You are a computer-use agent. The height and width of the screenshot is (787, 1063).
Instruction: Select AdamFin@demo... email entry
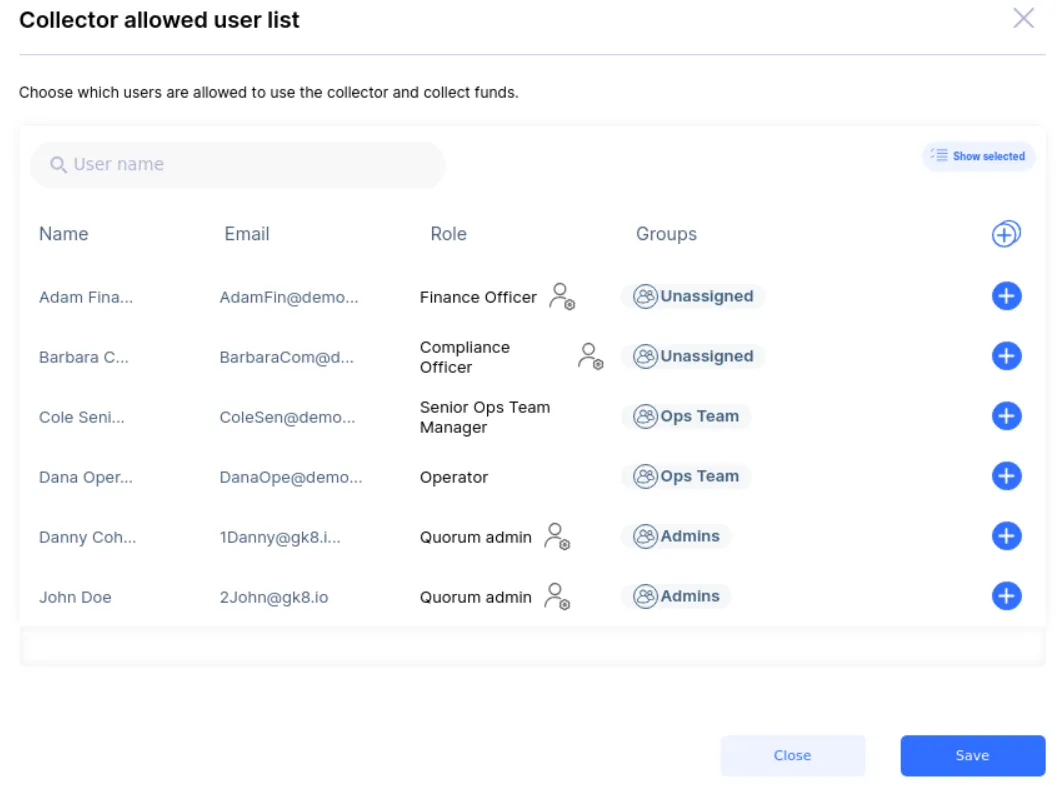(x=289, y=298)
